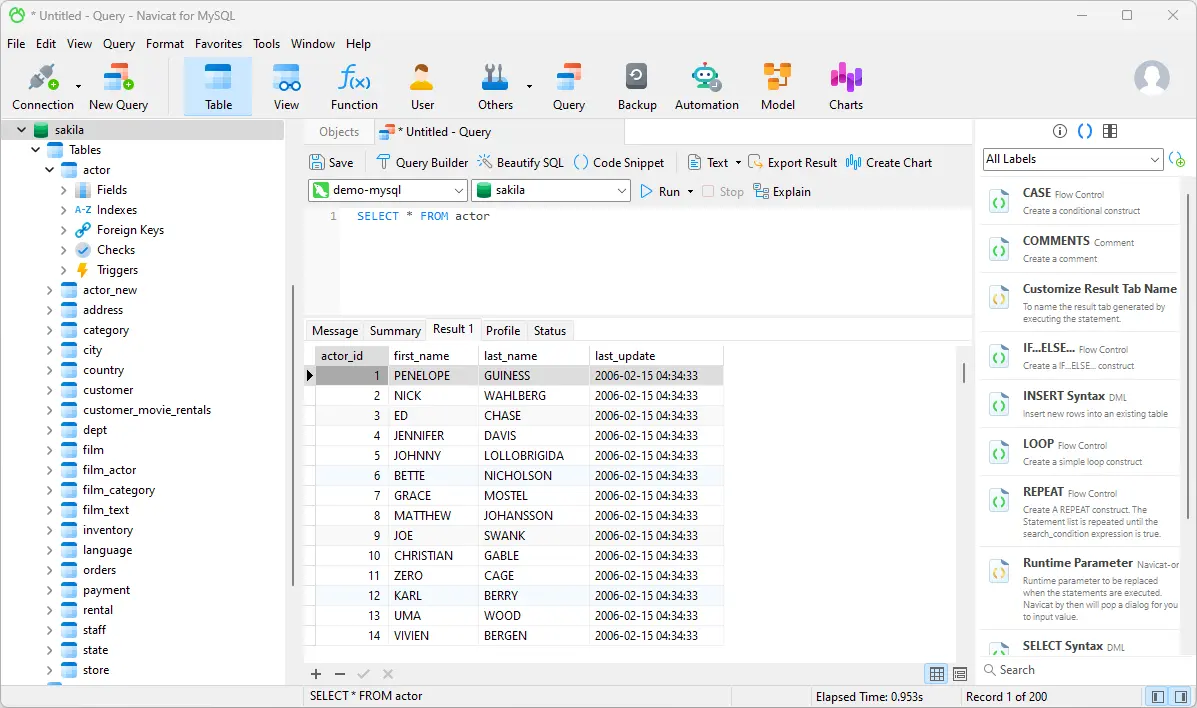The height and width of the screenshot is (708, 1197).
Task: Open the demo-mysql connection dropdown
Action: tap(388, 190)
